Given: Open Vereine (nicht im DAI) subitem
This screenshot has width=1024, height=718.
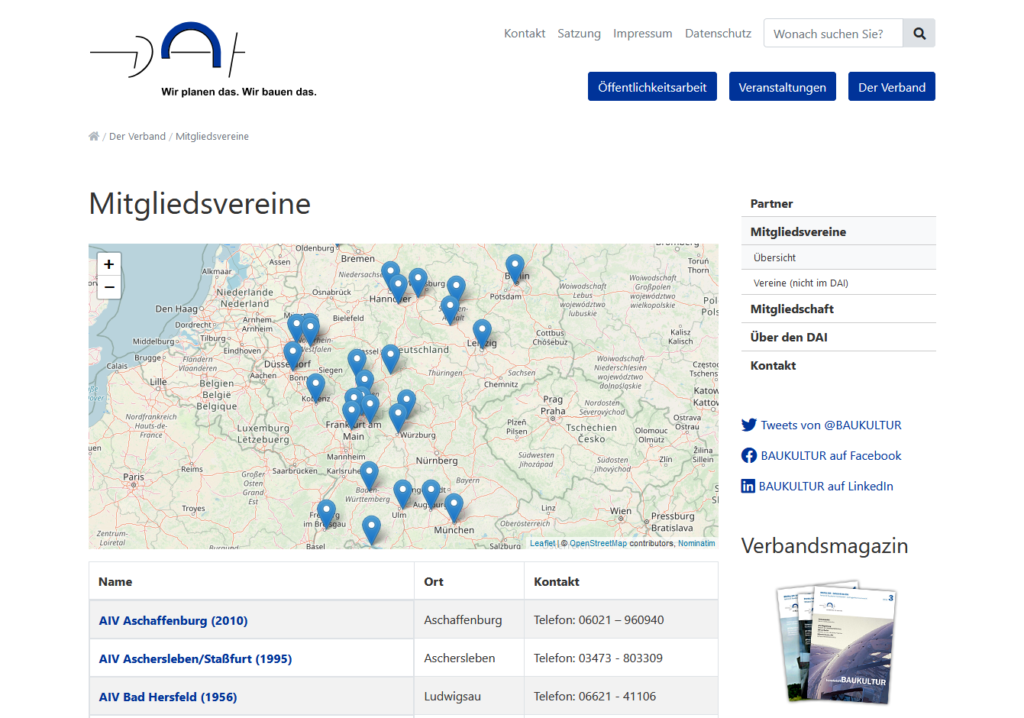Looking at the screenshot, I should (x=839, y=283).
